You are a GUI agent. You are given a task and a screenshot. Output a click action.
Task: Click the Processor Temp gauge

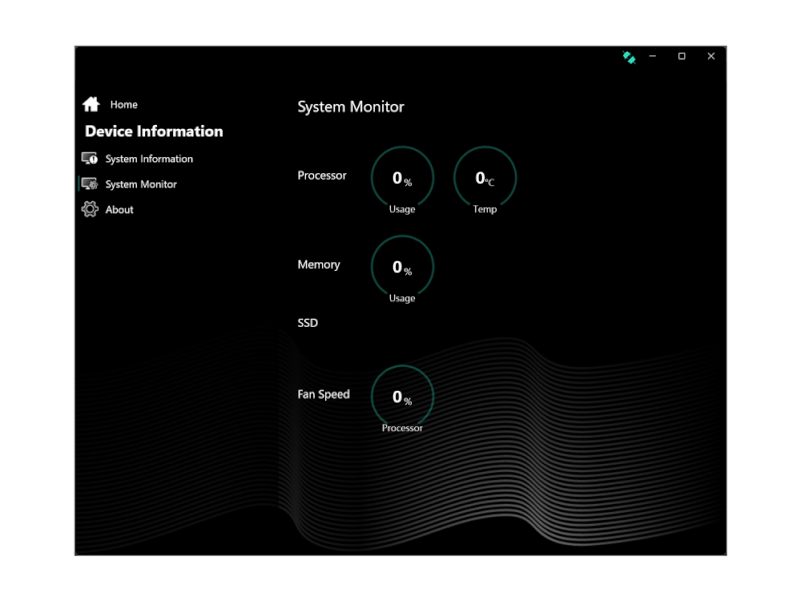pyautogui.click(x=485, y=179)
